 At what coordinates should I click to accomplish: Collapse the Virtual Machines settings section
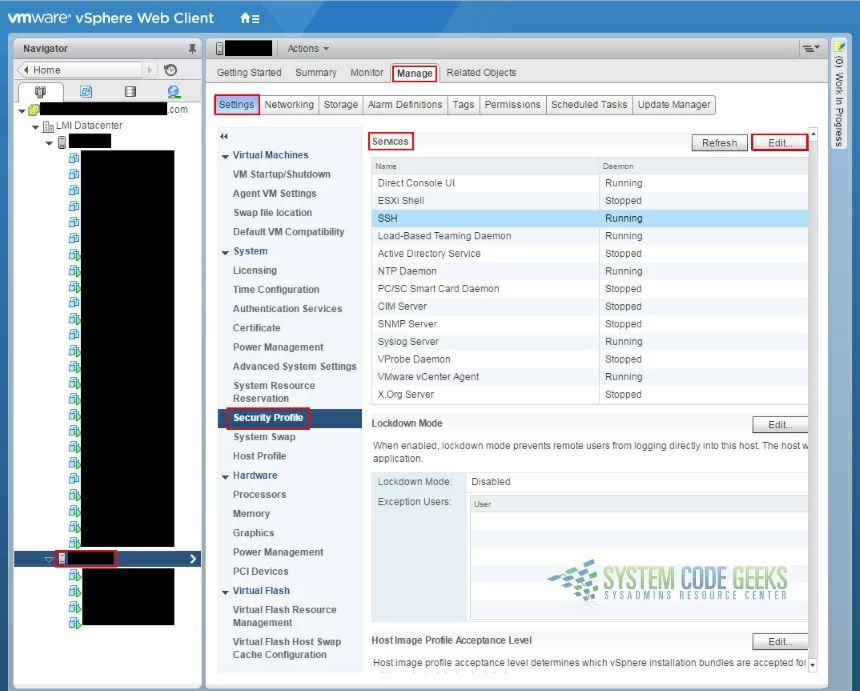tap(225, 156)
